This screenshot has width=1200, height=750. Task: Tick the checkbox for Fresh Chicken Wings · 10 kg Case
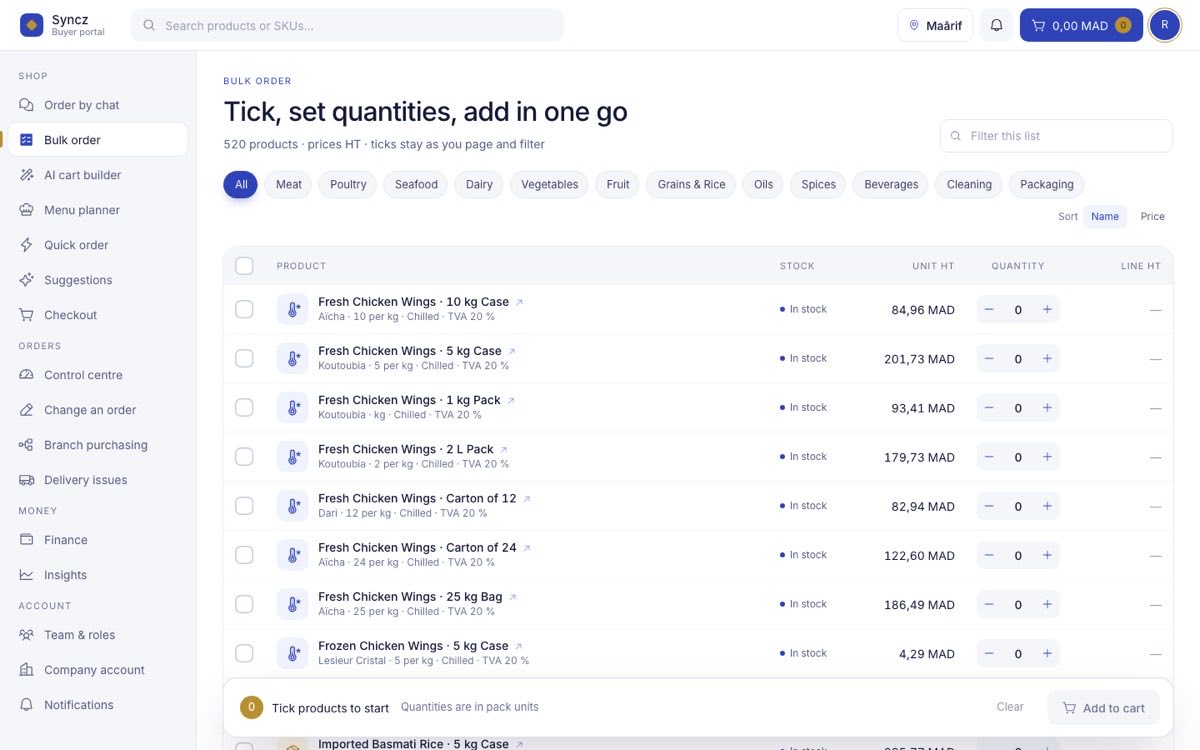[244, 310]
